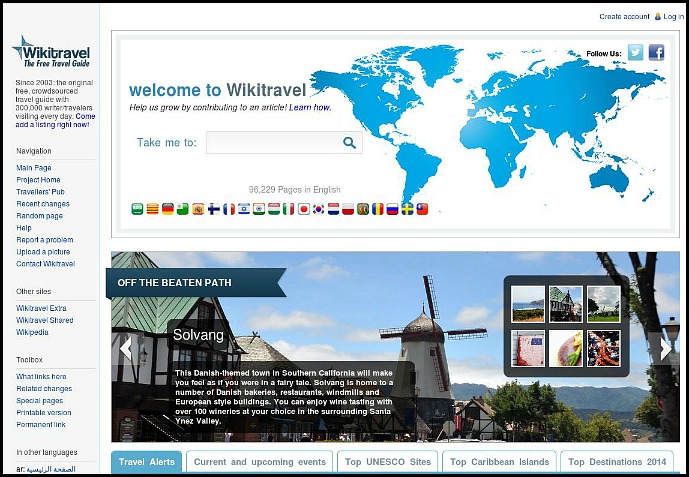Click the Log in link
Viewport: 689px width, 477px height.
click(673, 17)
